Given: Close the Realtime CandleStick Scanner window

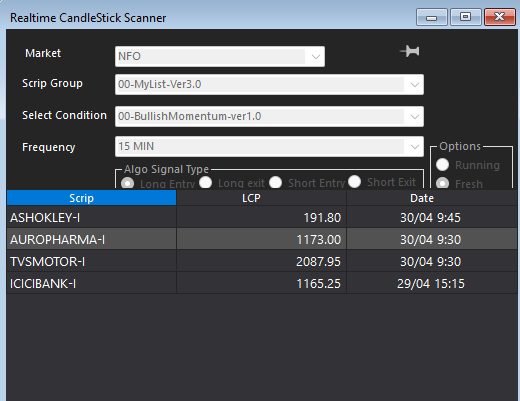Looking at the screenshot, I should (x=500, y=17).
